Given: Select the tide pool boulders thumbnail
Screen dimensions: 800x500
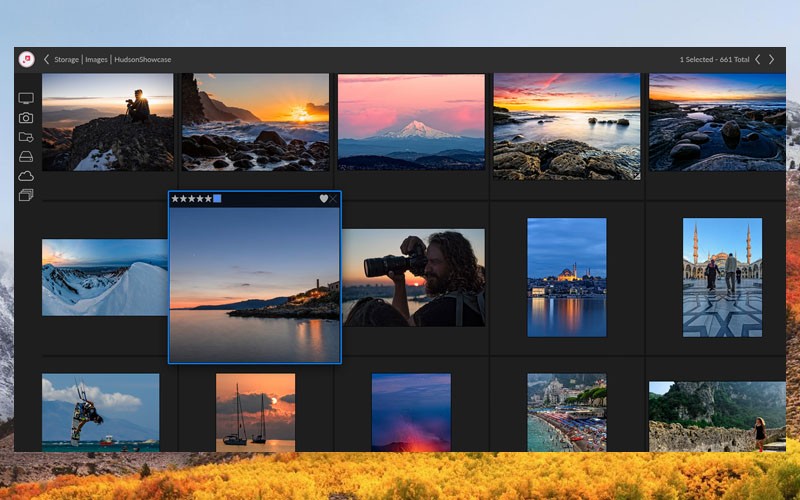Looking at the screenshot, I should point(717,122).
